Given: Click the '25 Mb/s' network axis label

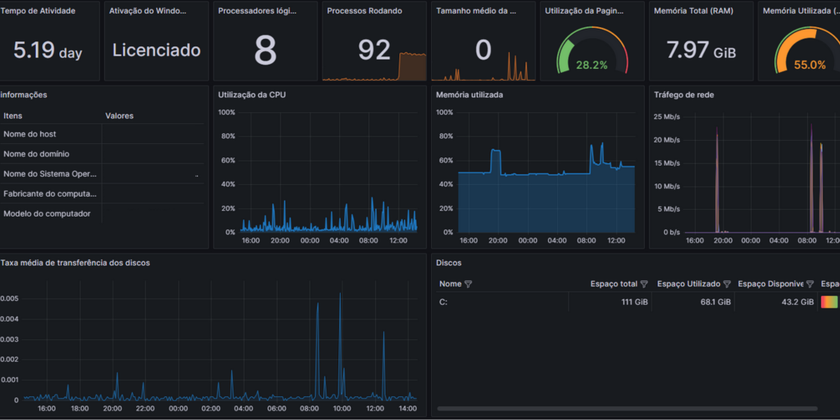Looking at the screenshot, I should [667, 117].
